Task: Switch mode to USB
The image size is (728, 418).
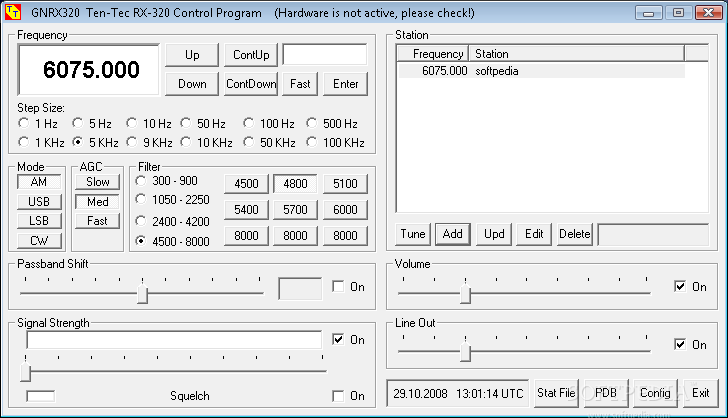Action: (39, 202)
